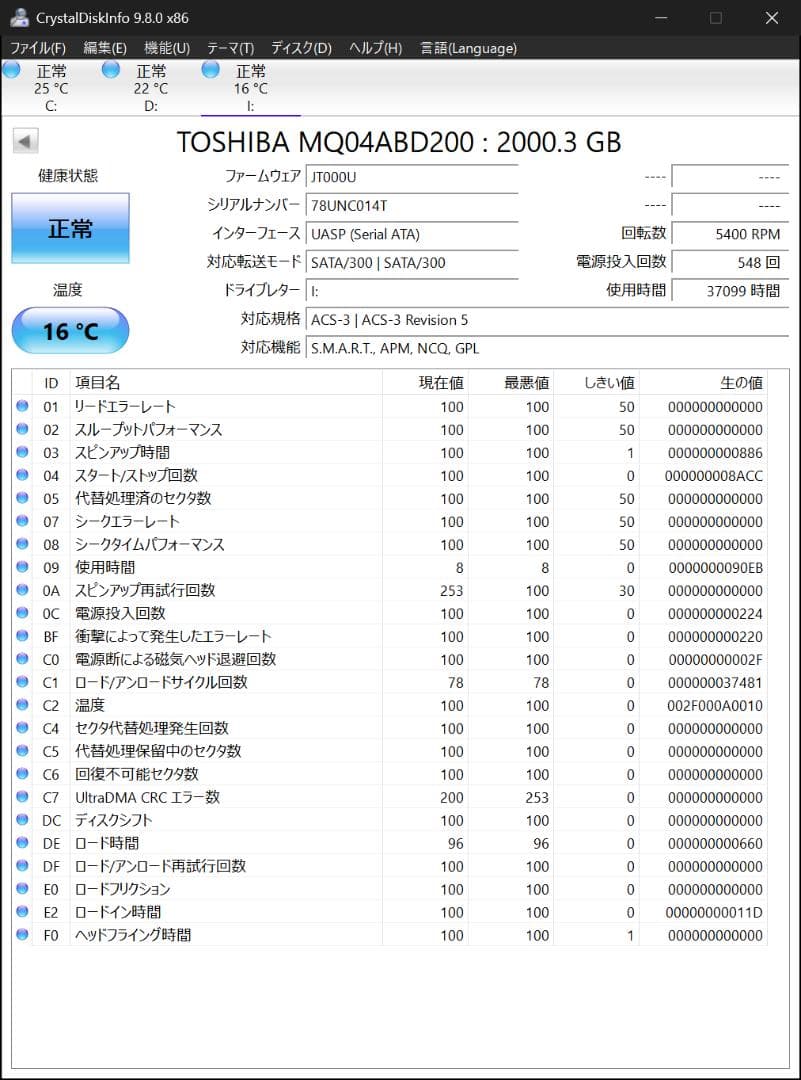Switch to the D: drive tab at 22 °C

(x=151, y=88)
